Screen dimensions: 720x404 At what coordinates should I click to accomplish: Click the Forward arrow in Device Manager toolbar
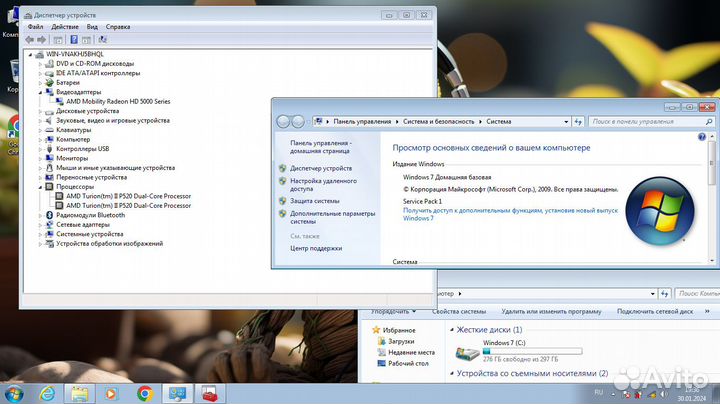[41, 39]
